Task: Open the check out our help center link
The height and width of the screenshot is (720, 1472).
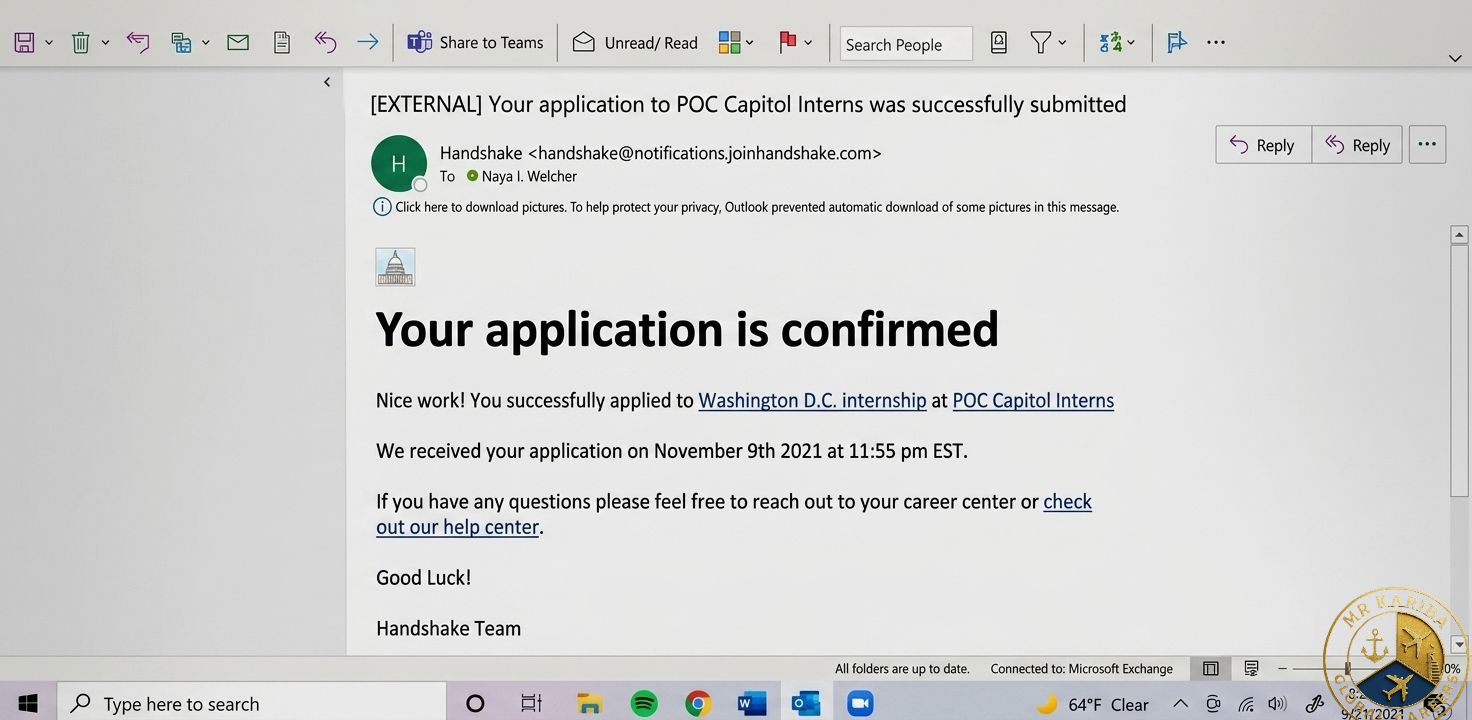Action: tap(734, 514)
